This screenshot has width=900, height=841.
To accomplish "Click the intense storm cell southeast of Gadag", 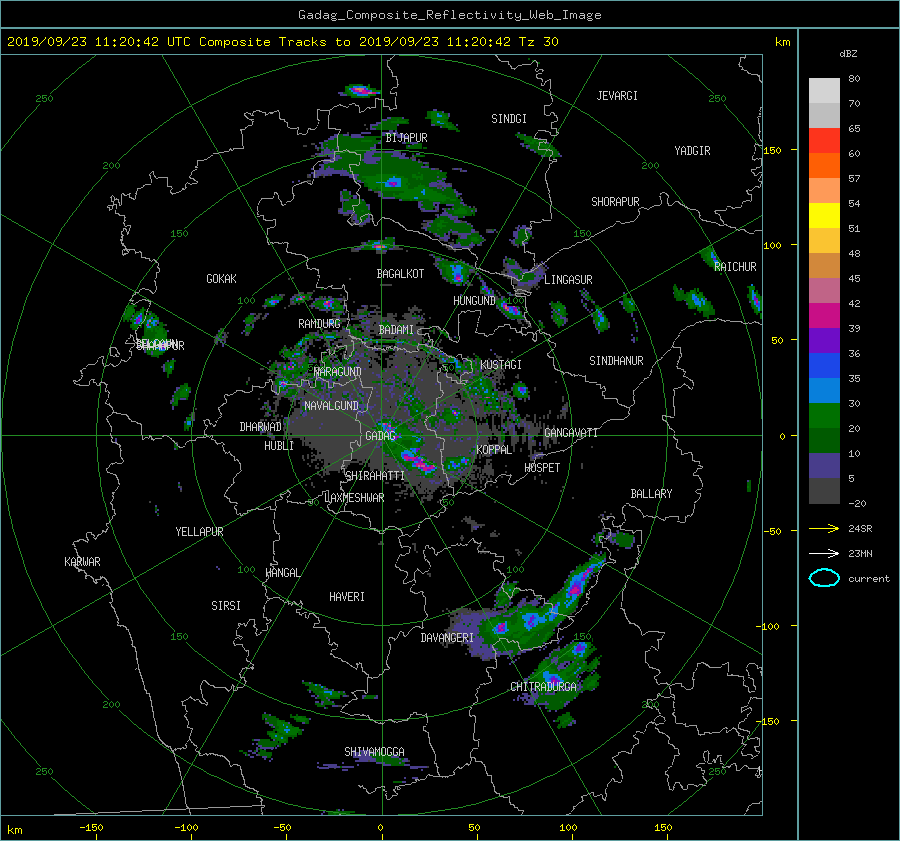I will point(419,461).
